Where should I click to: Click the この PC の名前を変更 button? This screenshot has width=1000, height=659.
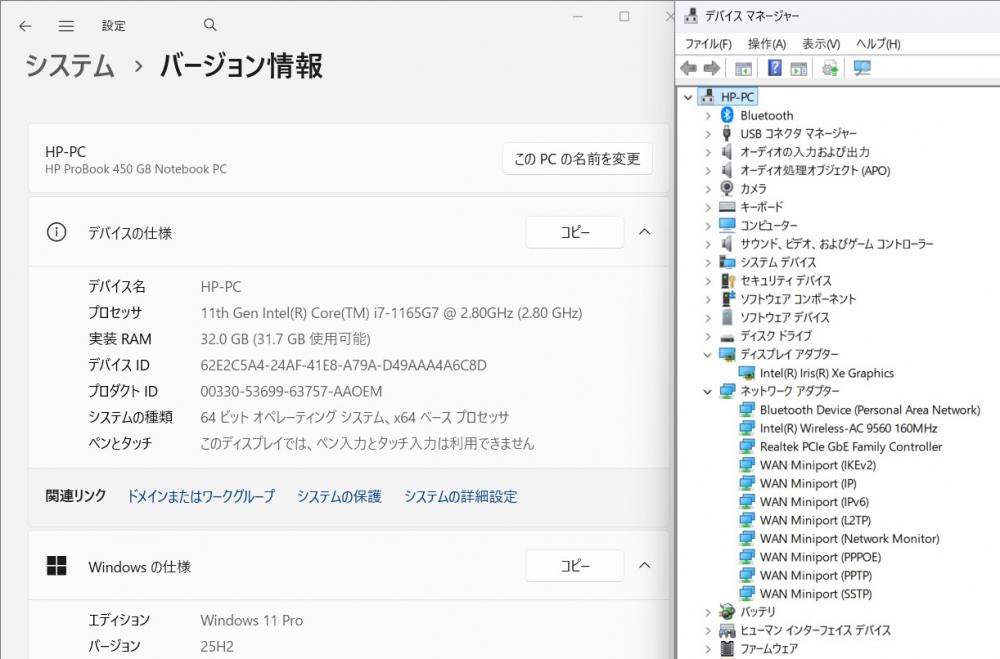point(577,159)
